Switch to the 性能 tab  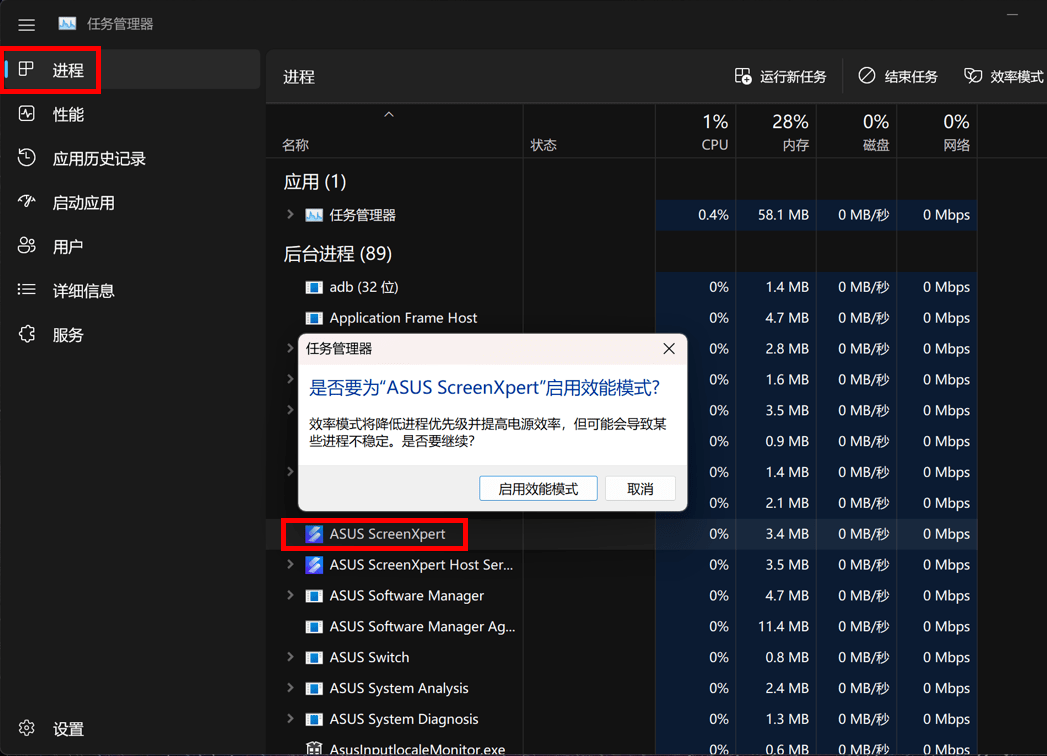pos(132,114)
